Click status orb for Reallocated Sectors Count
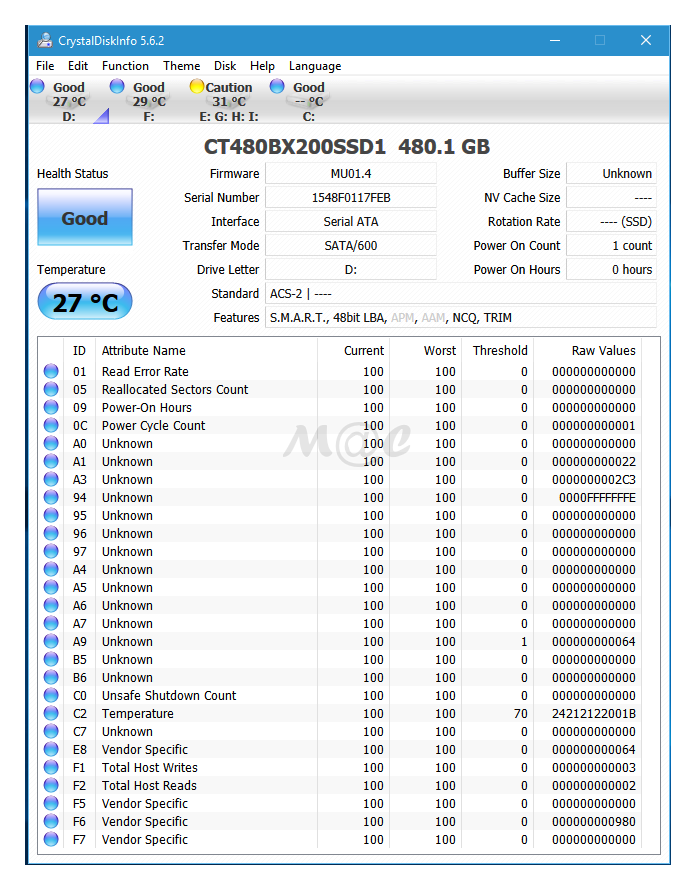696x890 pixels. (51, 389)
